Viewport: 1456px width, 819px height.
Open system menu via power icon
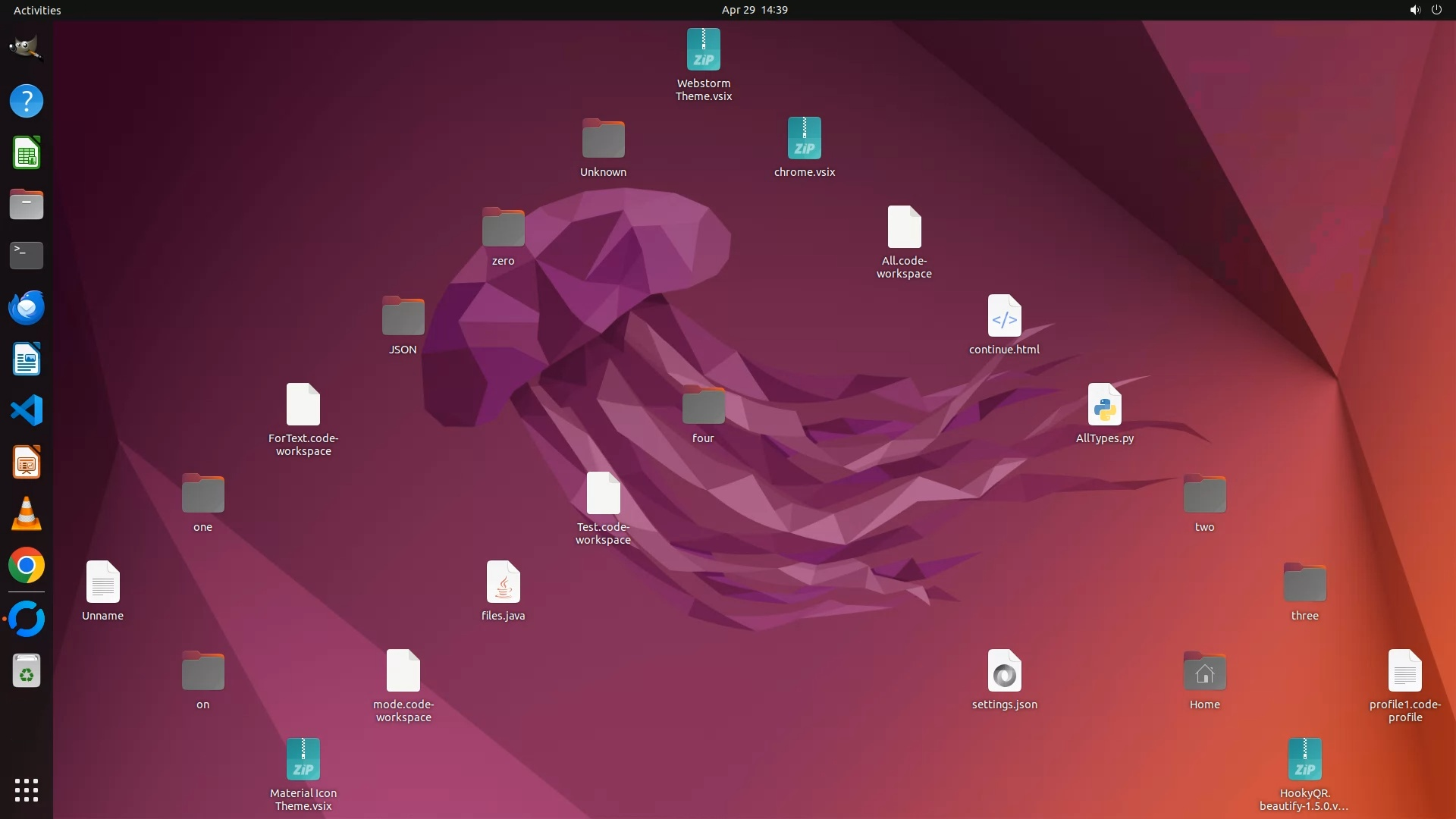(1436, 10)
